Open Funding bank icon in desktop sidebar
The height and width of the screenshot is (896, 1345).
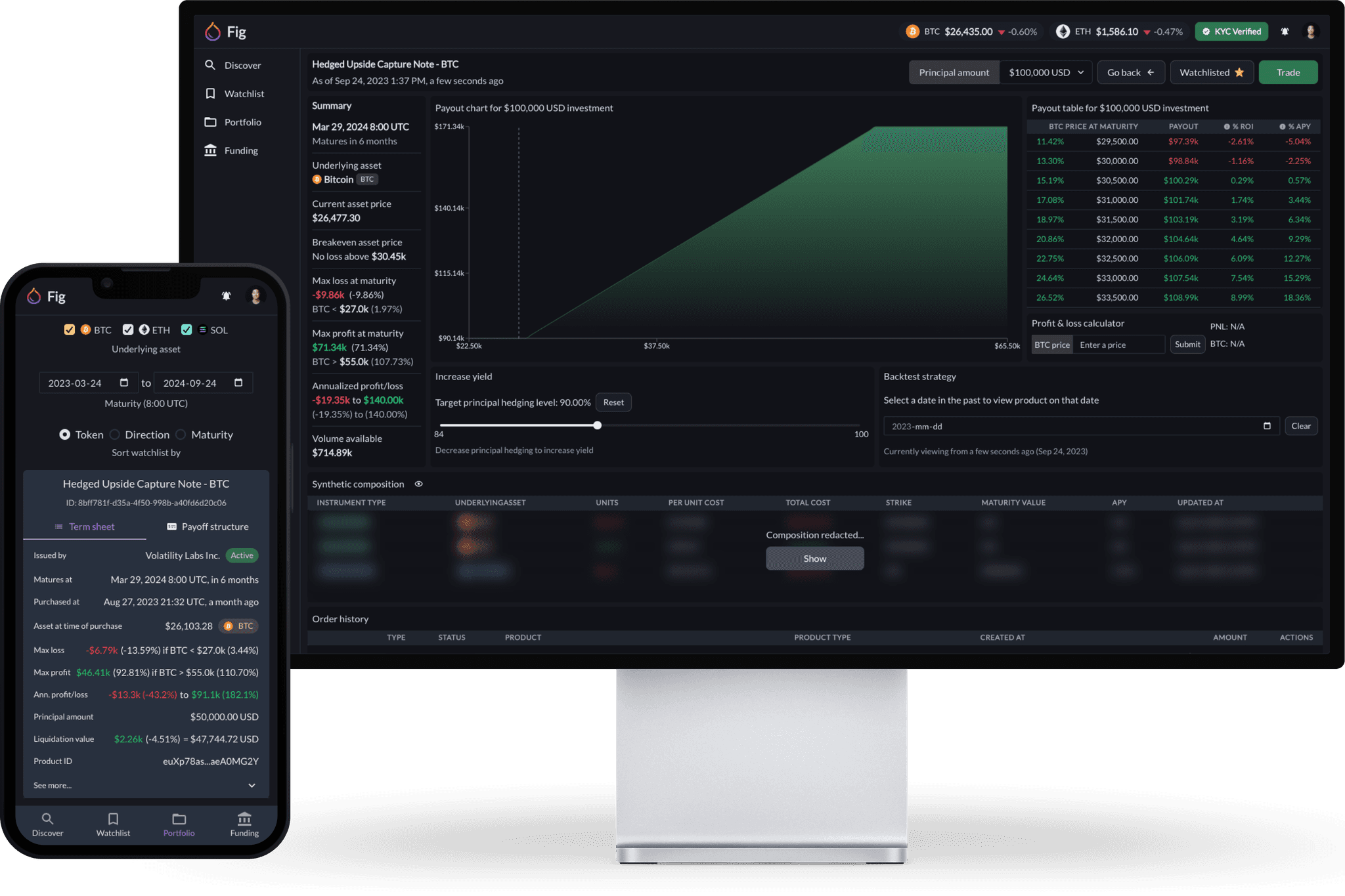pyautogui.click(x=210, y=150)
